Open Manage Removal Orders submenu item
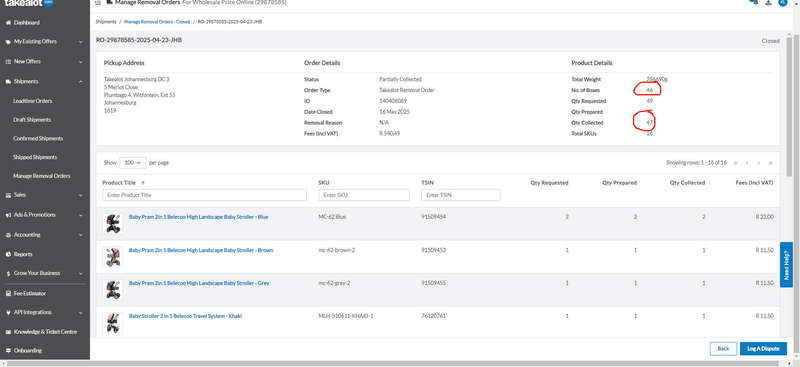This screenshot has width=800, height=367. [x=42, y=176]
